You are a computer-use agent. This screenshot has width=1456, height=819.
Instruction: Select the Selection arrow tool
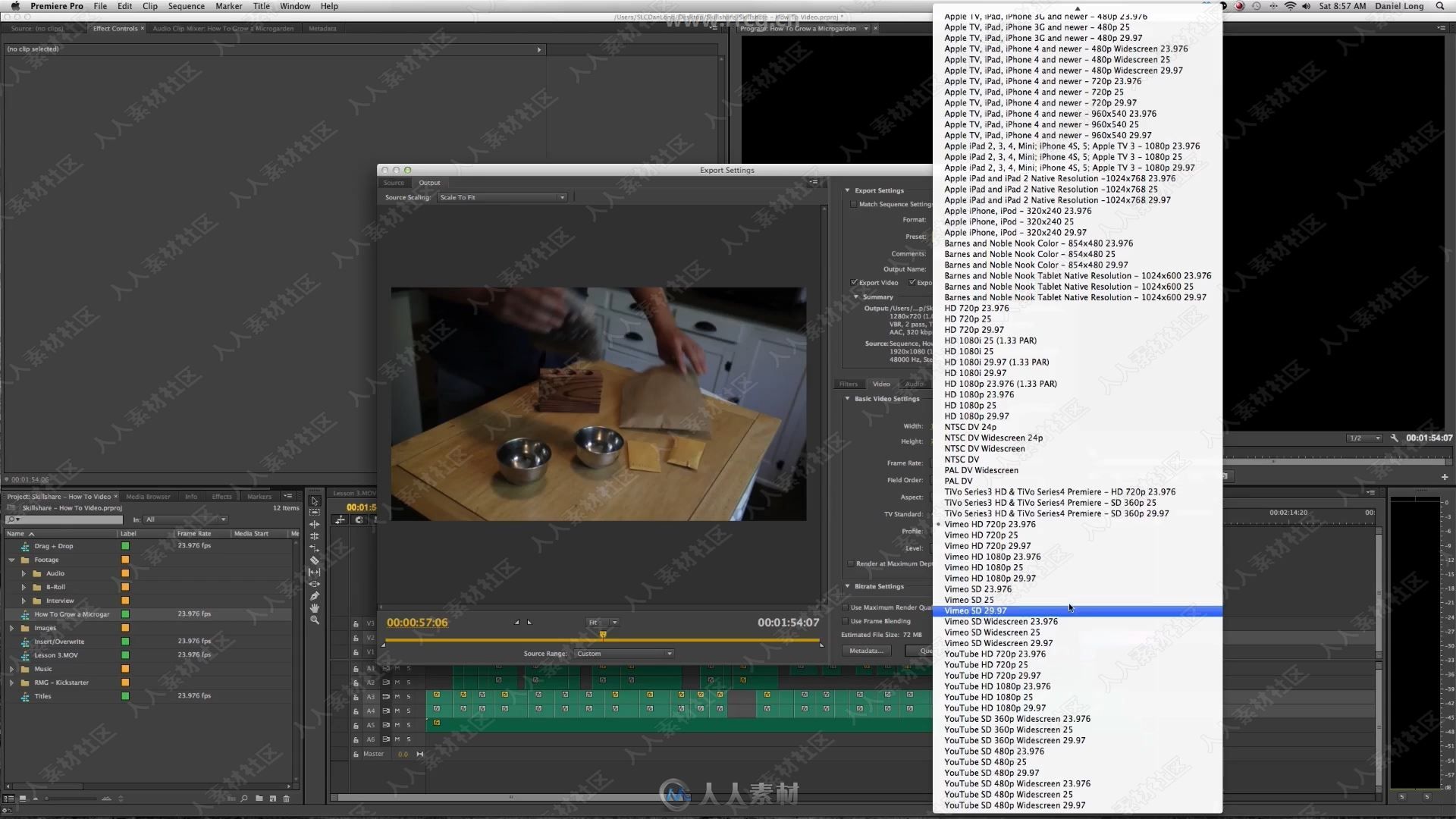pos(315,500)
